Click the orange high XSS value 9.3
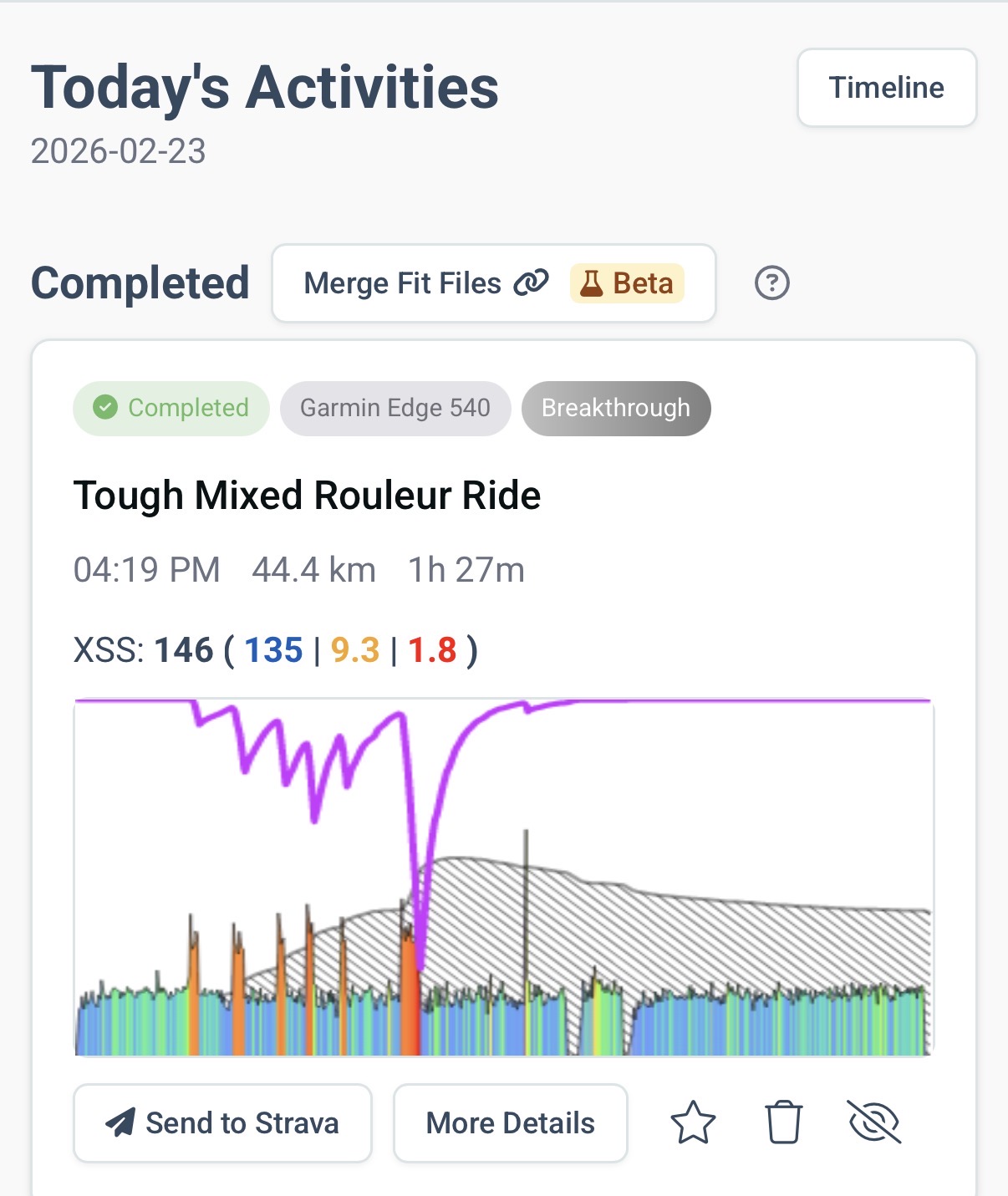This screenshot has height=1196, width=1008. (355, 650)
